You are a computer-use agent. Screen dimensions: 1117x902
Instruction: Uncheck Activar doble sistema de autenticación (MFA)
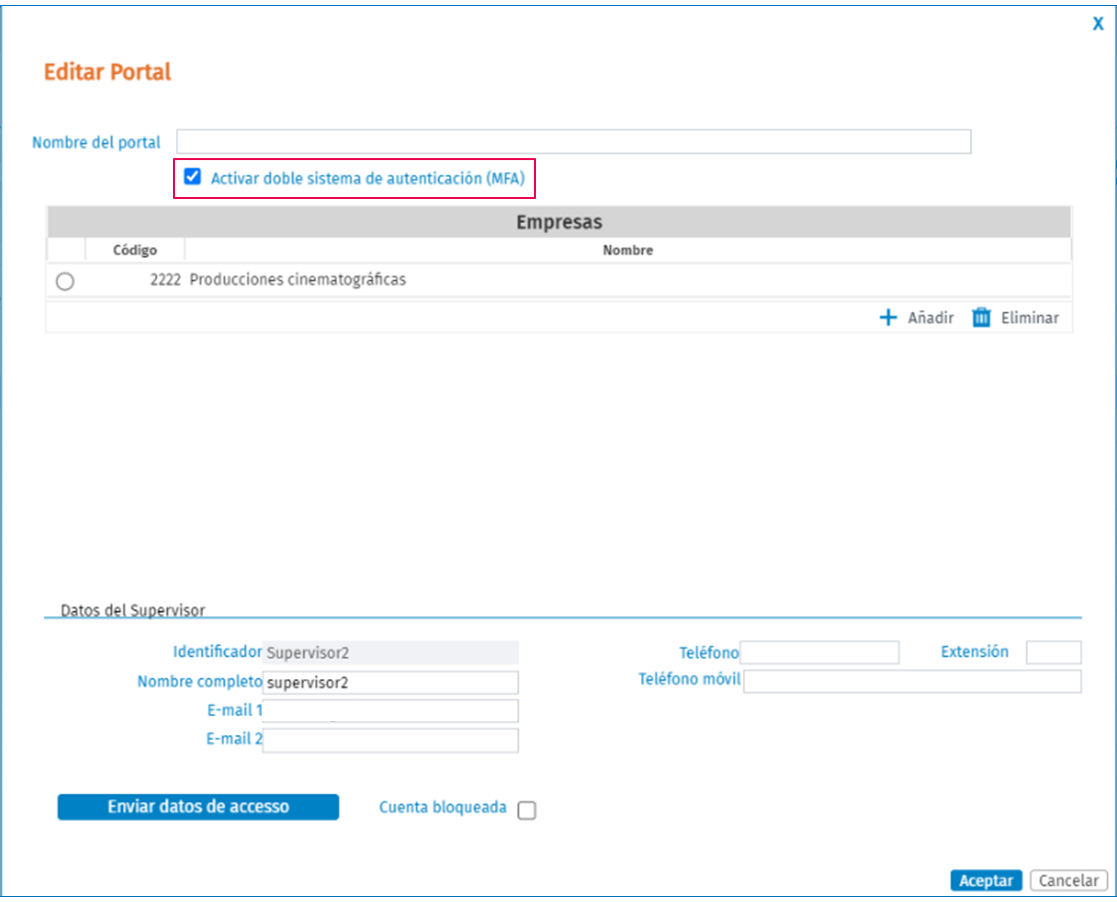tap(192, 177)
